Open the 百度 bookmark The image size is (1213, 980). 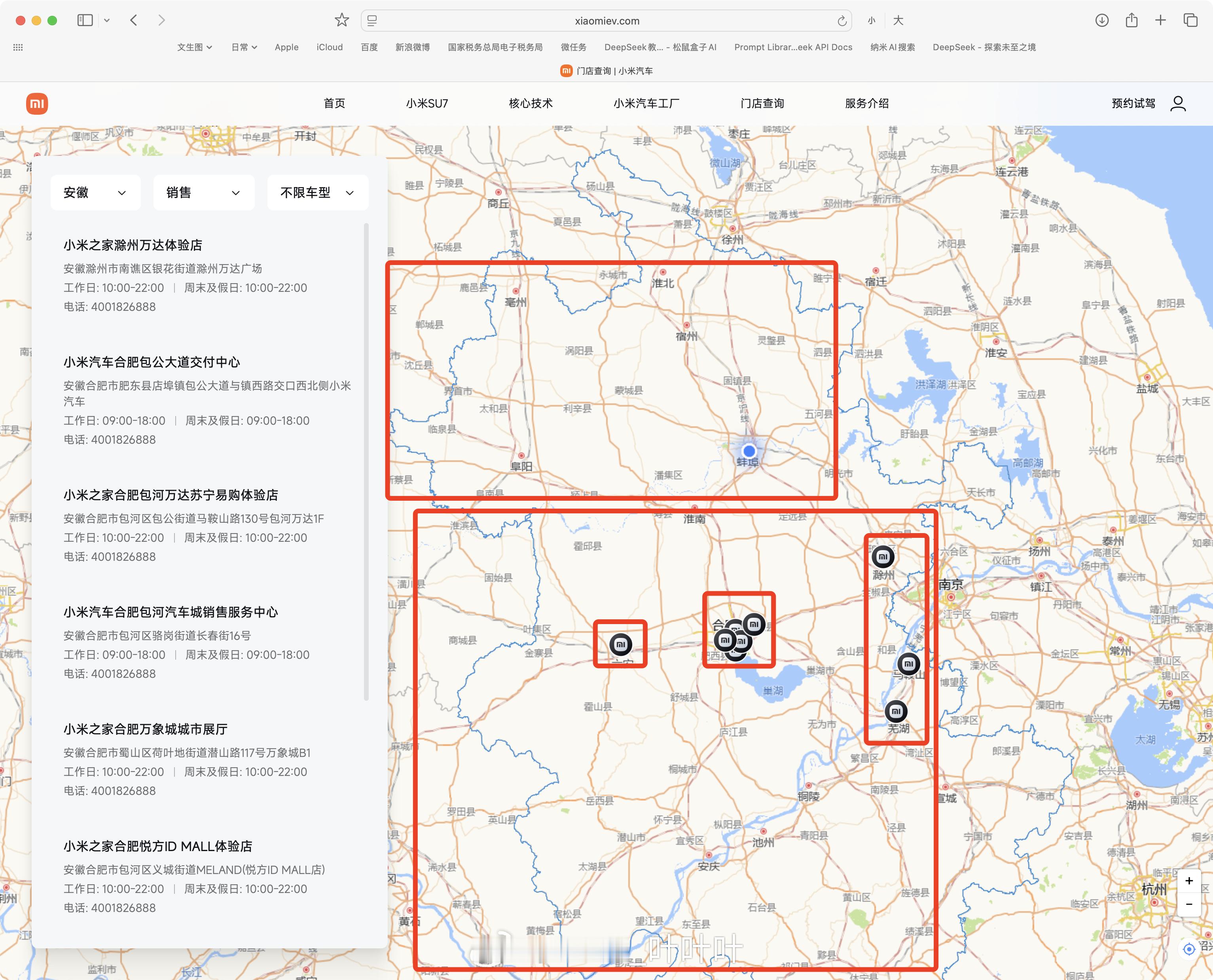coord(370,47)
